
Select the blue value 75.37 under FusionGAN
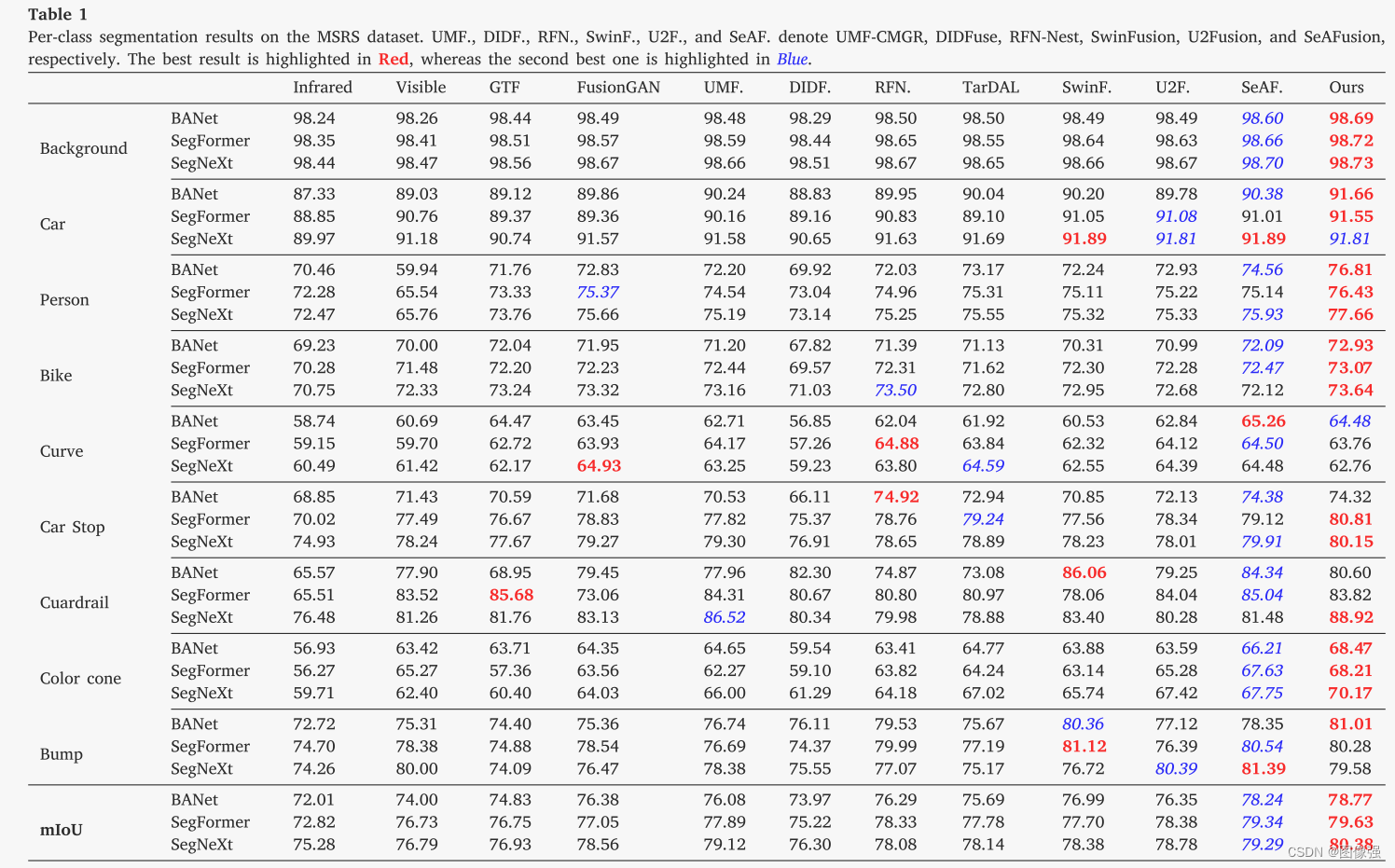tap(598, 292)
